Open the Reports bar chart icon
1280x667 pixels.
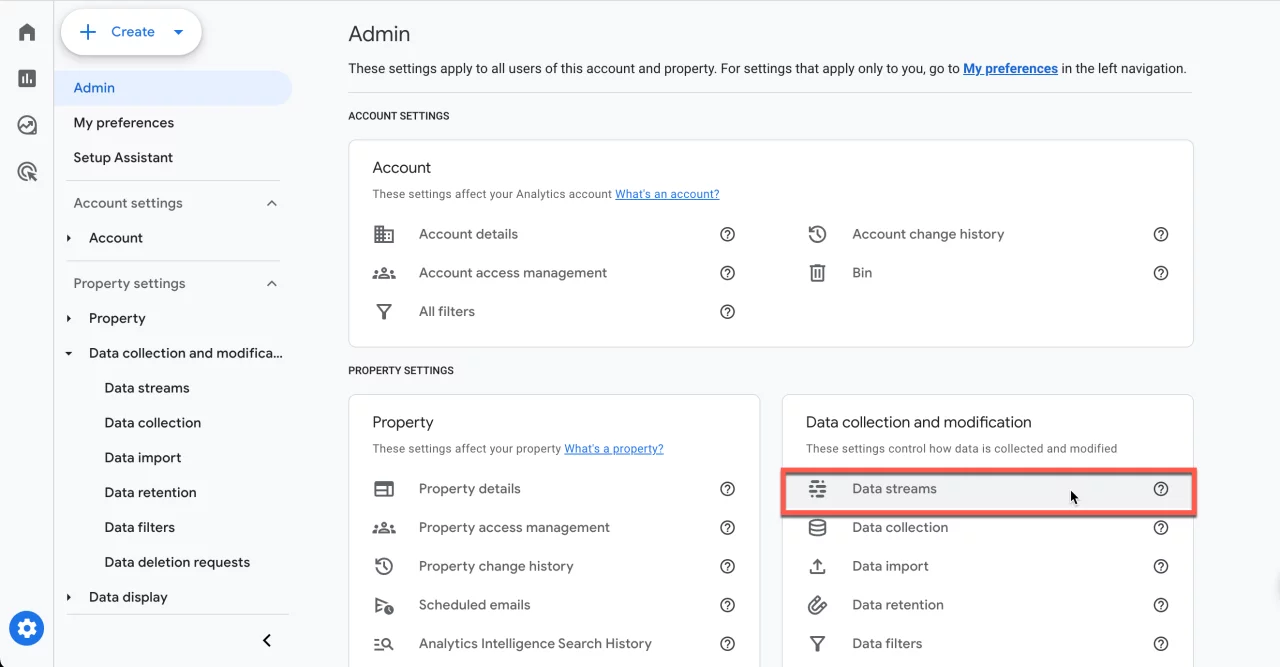click(x=27, y=79)
